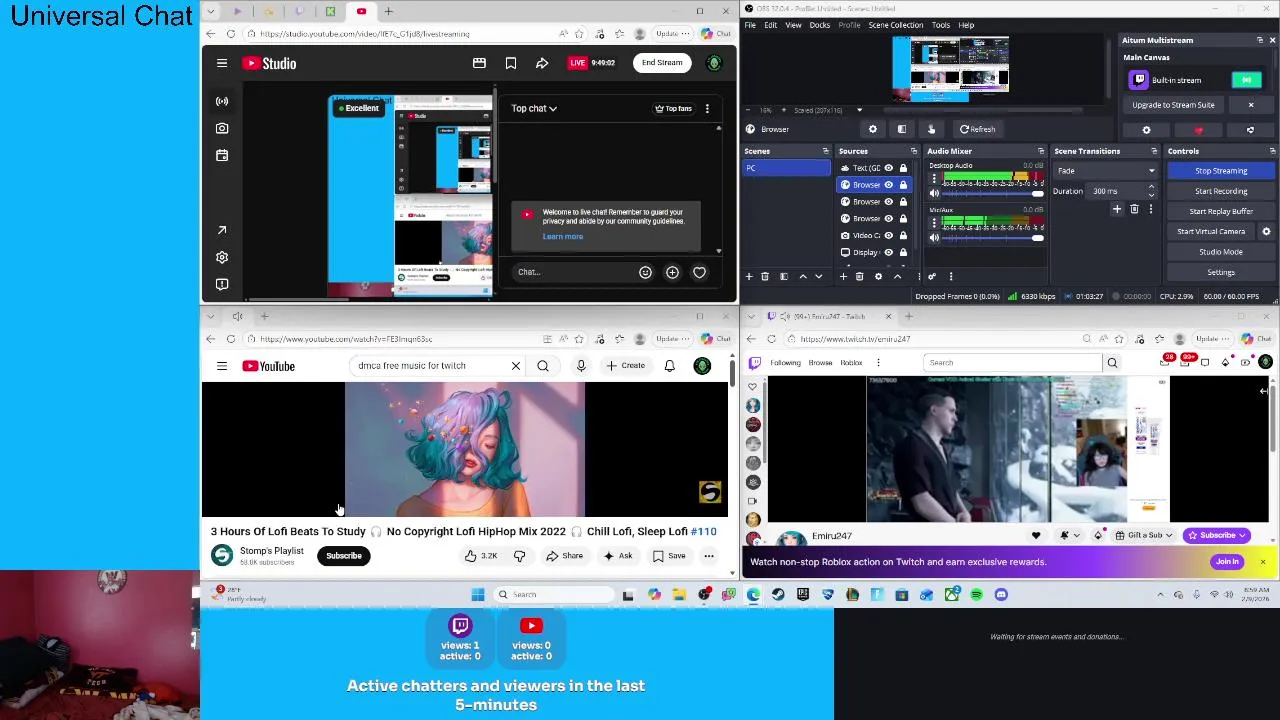This screenshot has height=720, width=1280.
Task: Select the Webcam camera icon in Studio sidebar
Action: pyautogui.click(x=222, y=128)
